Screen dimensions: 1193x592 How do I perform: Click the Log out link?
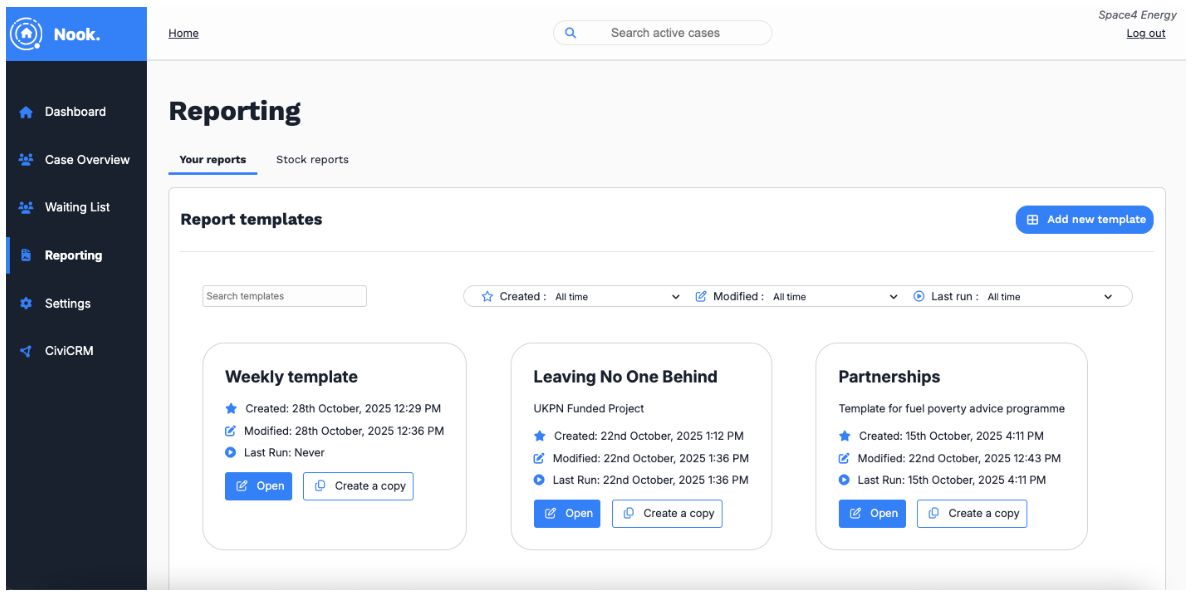tap(1145, 33)
